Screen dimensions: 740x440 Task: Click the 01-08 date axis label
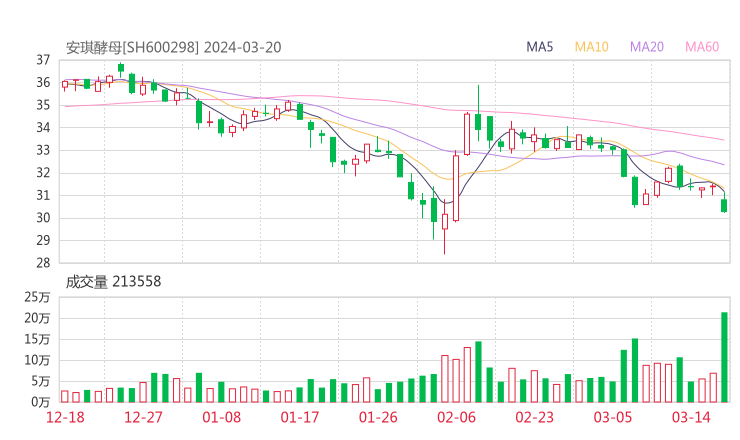pos(221,417)
